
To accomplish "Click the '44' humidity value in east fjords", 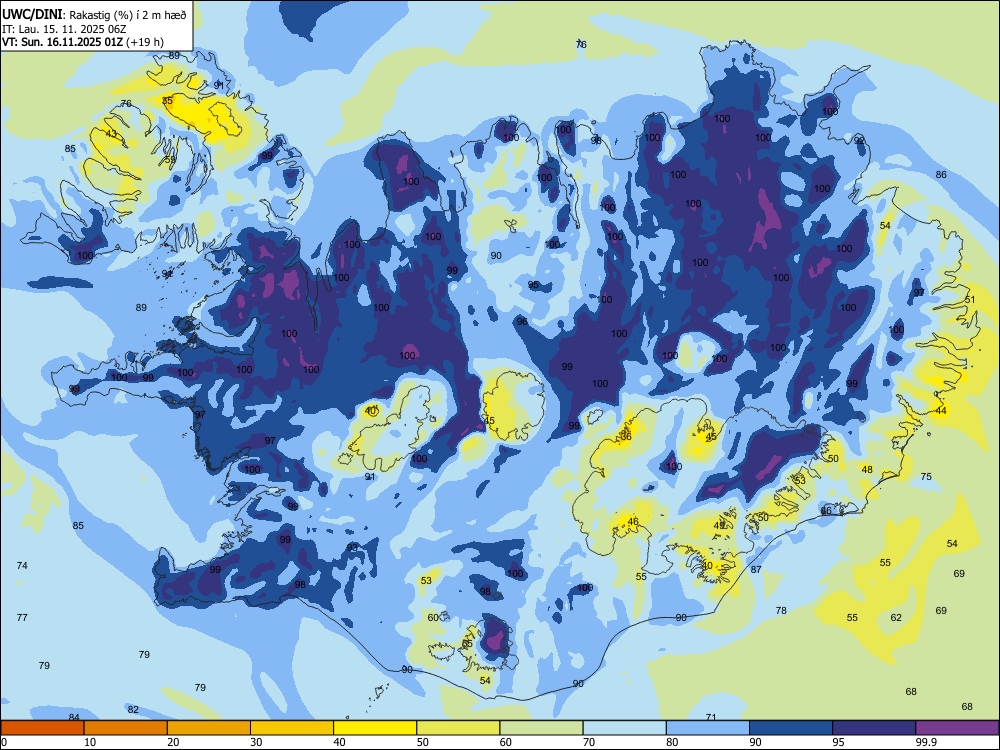I will click(941, 411).
